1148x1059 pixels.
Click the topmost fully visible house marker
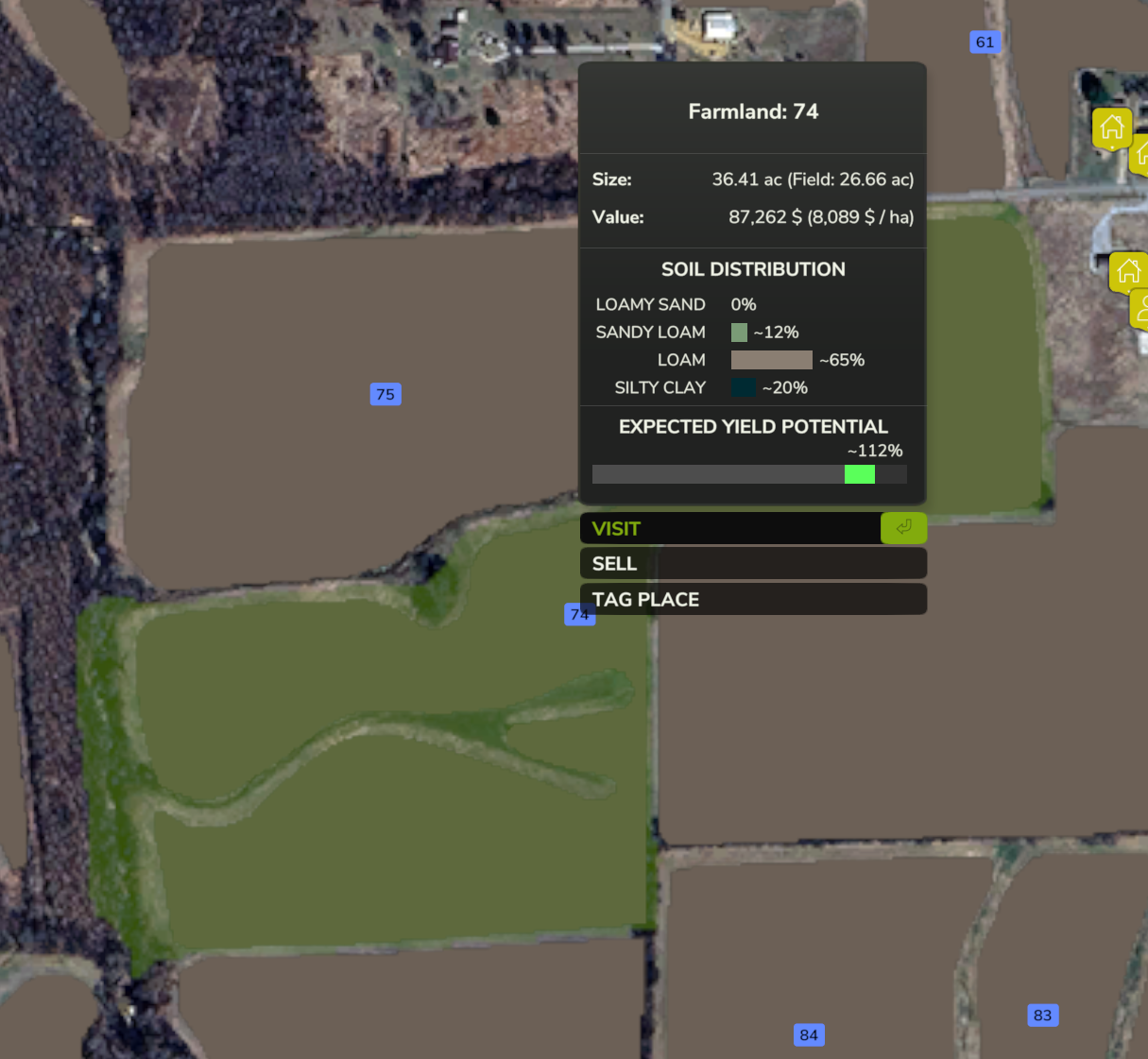tap(1112, 128)
